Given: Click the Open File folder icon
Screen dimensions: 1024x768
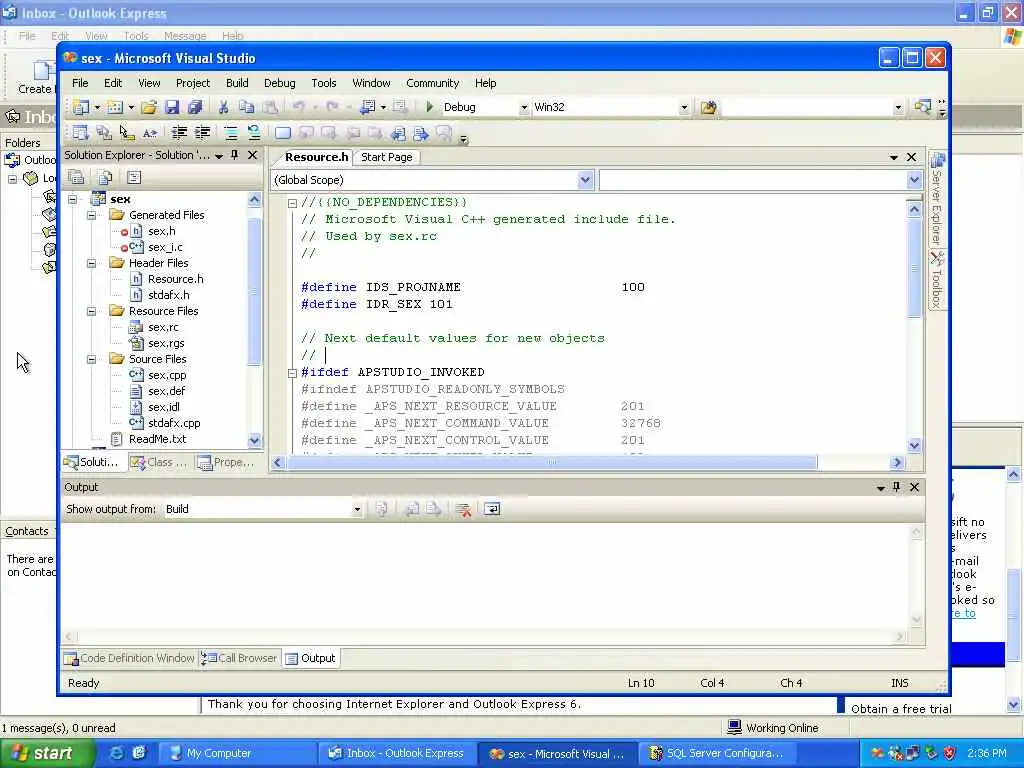Looking at the screenshot, I should coord(150,107).
